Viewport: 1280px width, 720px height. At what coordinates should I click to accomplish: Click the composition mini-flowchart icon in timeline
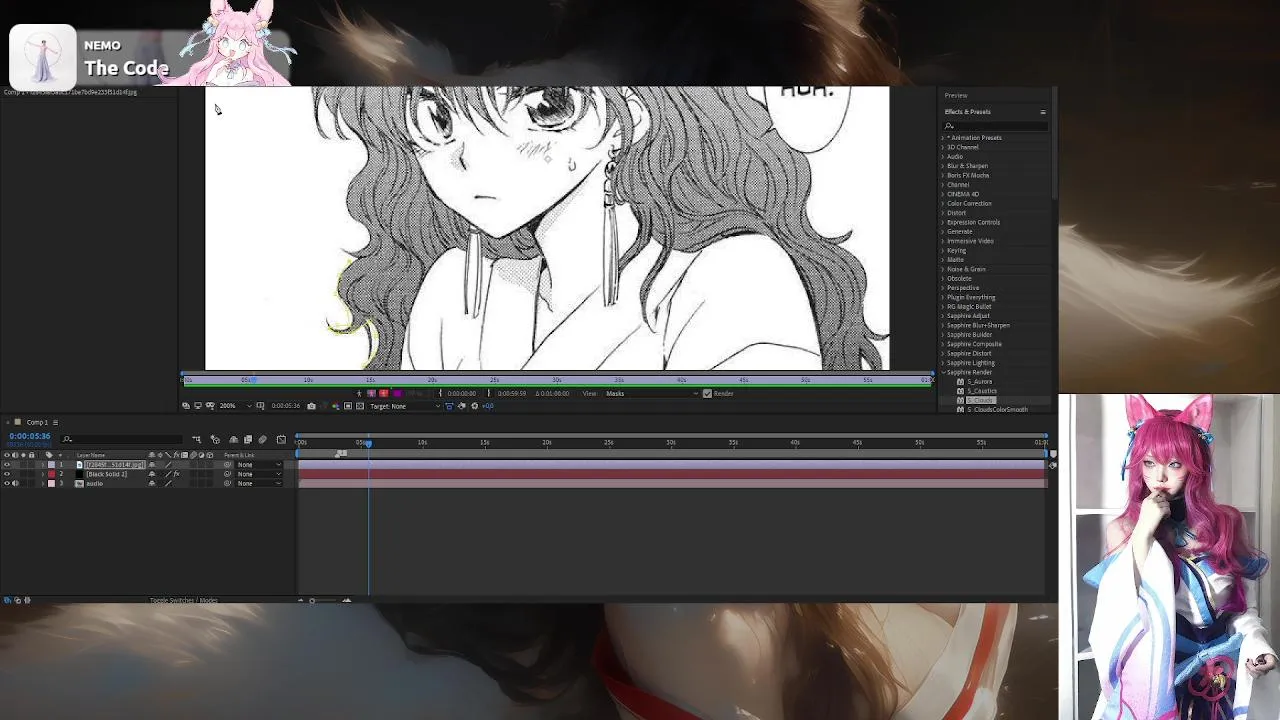196,440
